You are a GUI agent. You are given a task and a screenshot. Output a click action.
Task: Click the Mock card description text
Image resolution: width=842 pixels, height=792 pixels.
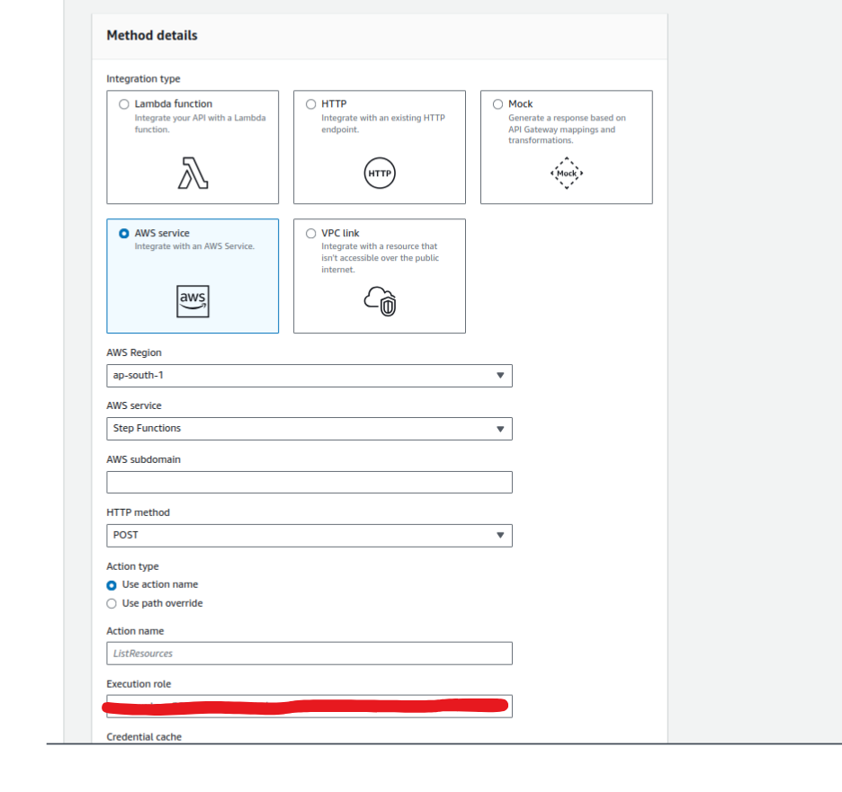[x=567, y=129]
